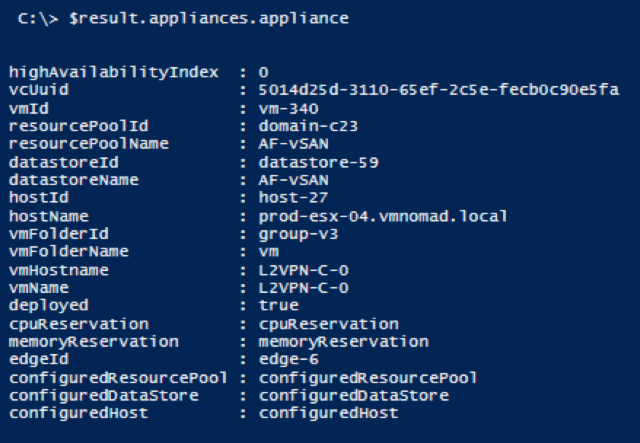Click the deployed value true
640x443 pixels.
click(x=279, y=305)
